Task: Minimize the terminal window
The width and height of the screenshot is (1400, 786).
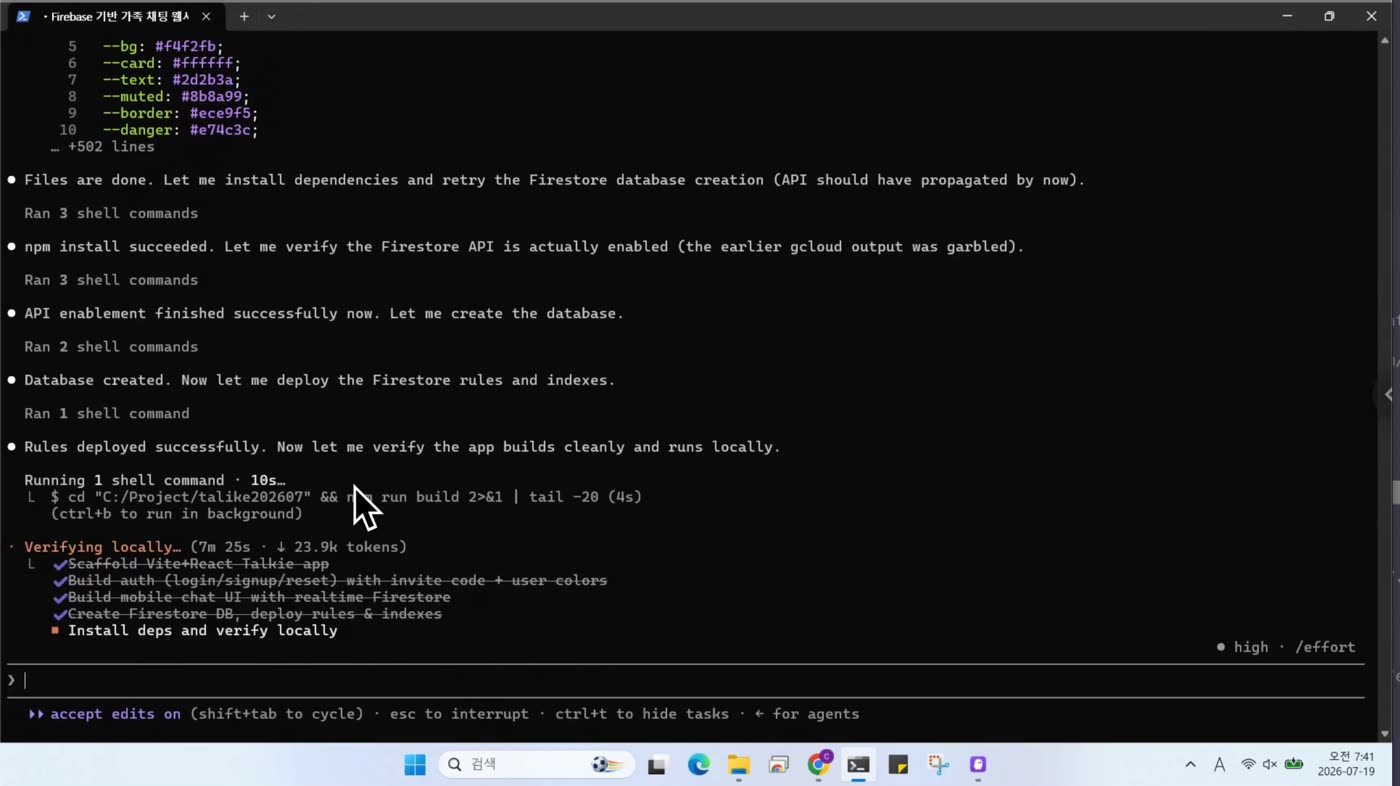Action: pos(1288,16)
